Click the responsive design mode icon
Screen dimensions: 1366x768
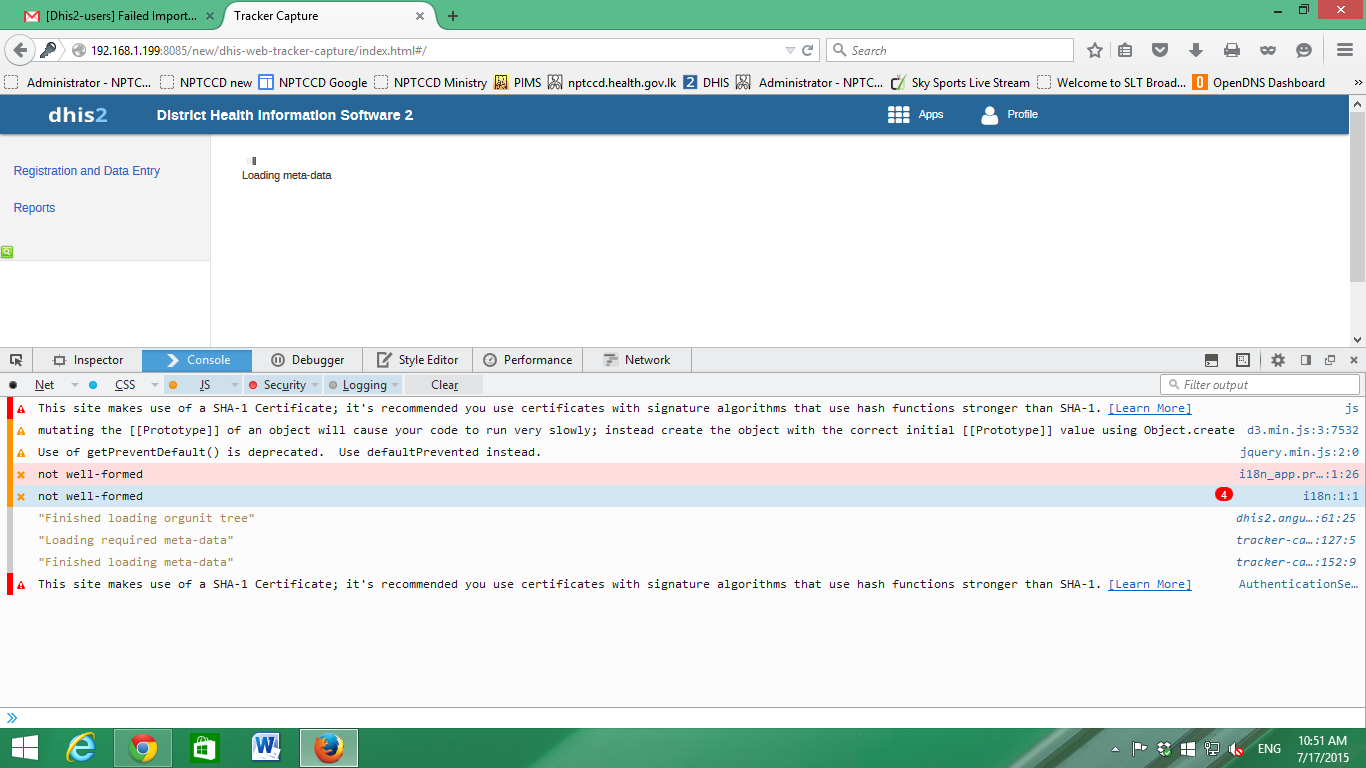(1243, 360)
